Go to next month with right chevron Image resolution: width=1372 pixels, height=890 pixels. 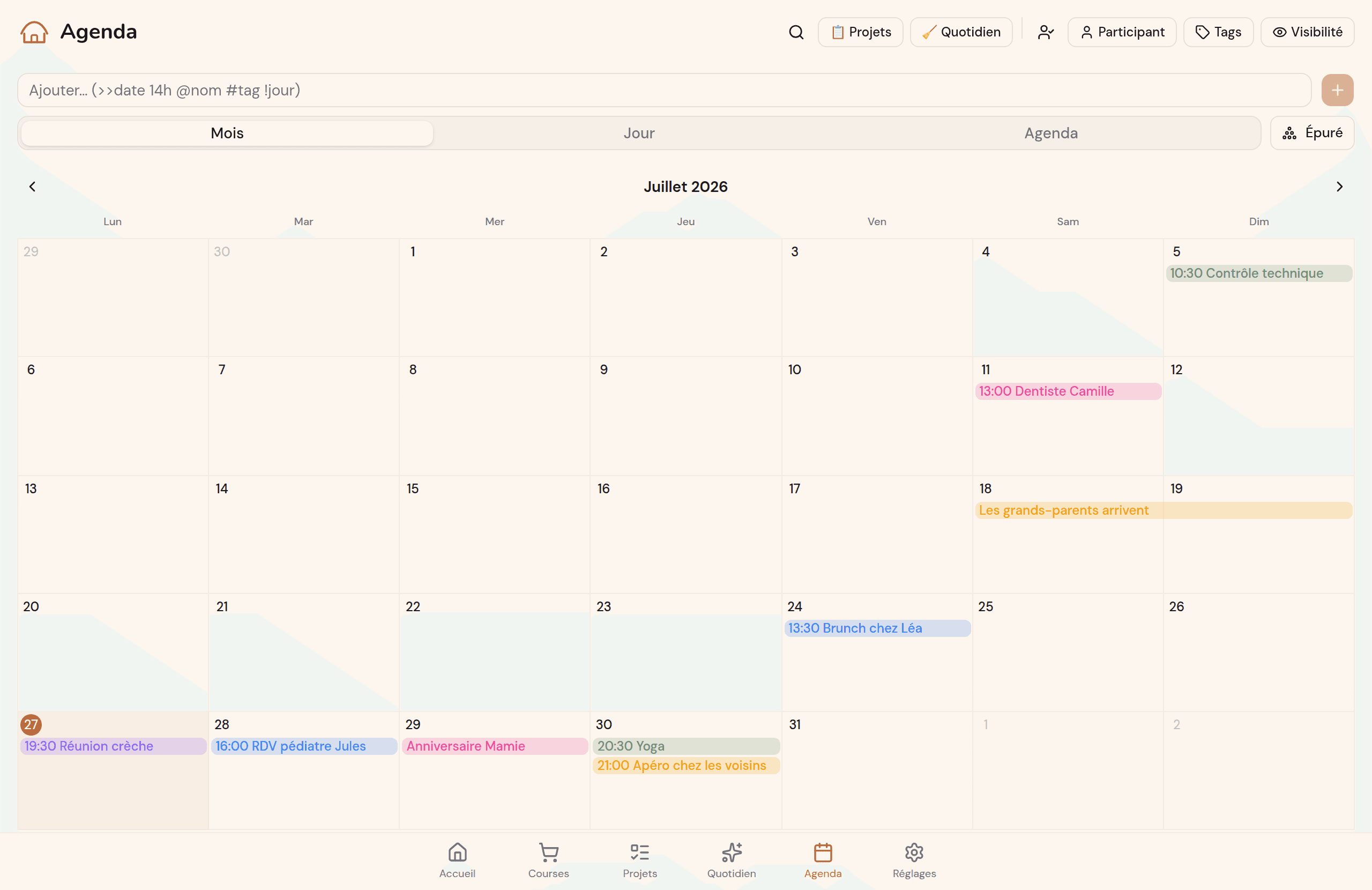[x=1339, y=186]
